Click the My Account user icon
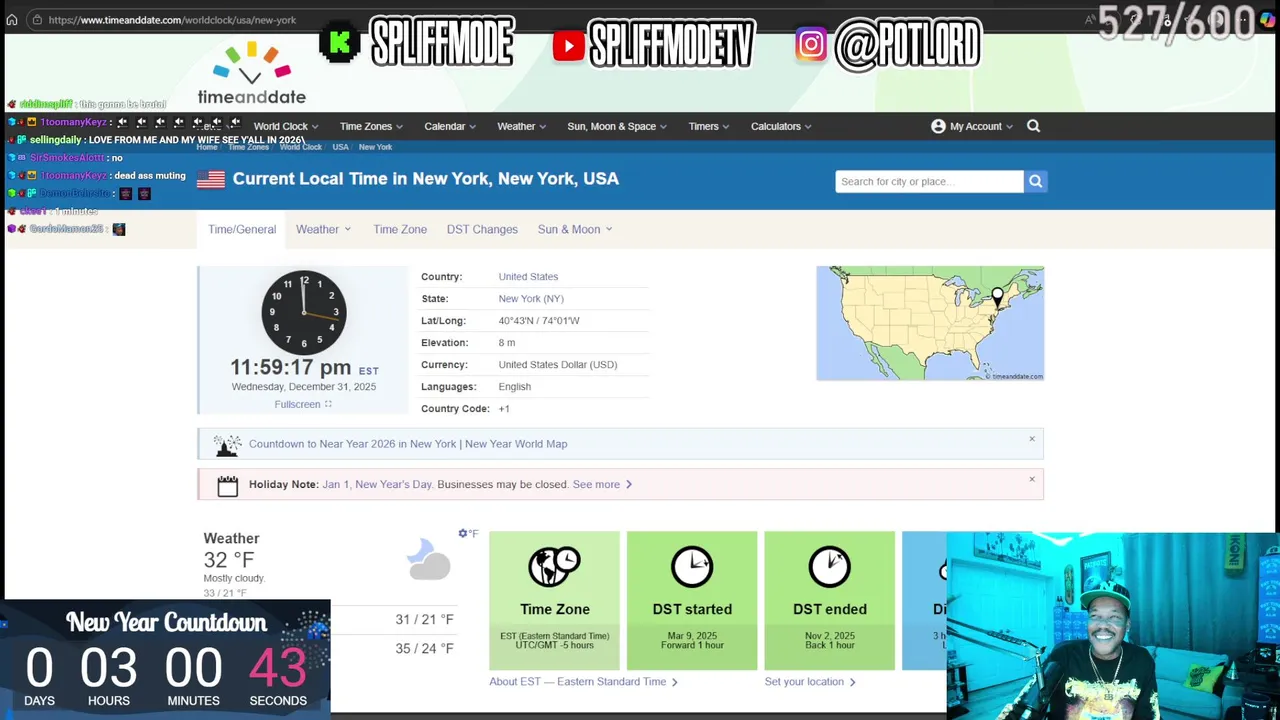The image size is (1280, 720). point(938,126)
